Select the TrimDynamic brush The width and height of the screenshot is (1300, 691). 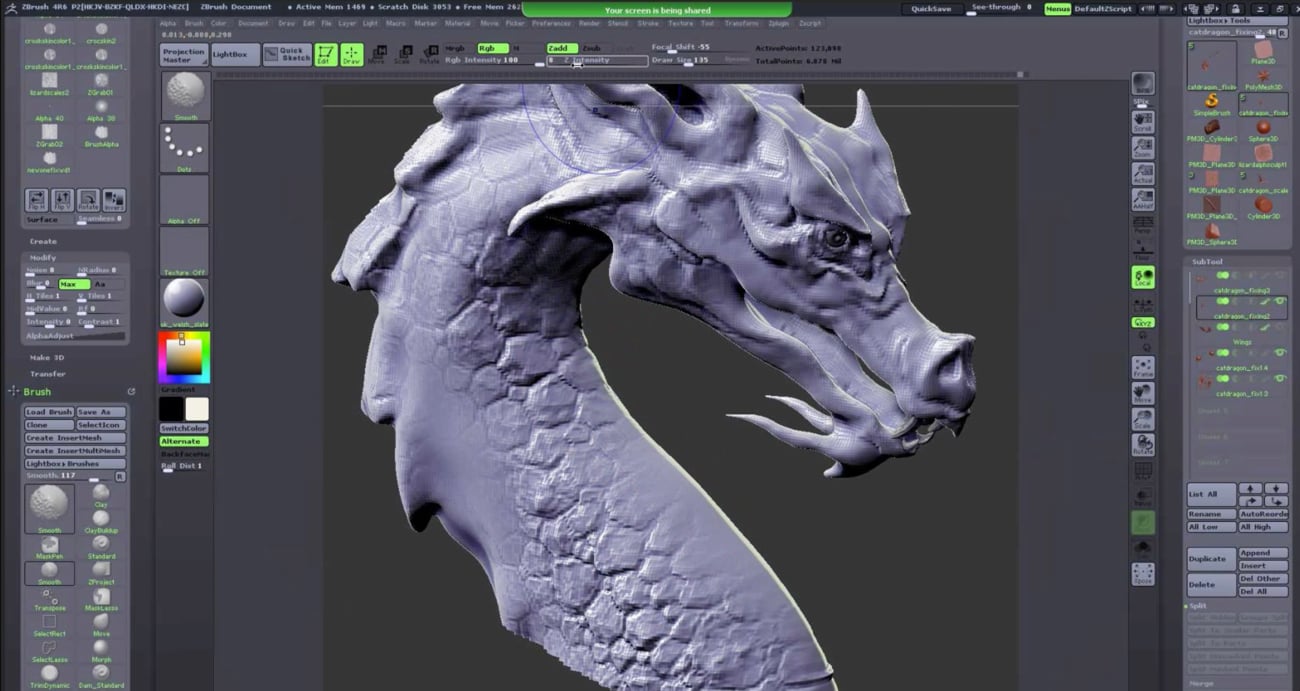tap(49, 677)
